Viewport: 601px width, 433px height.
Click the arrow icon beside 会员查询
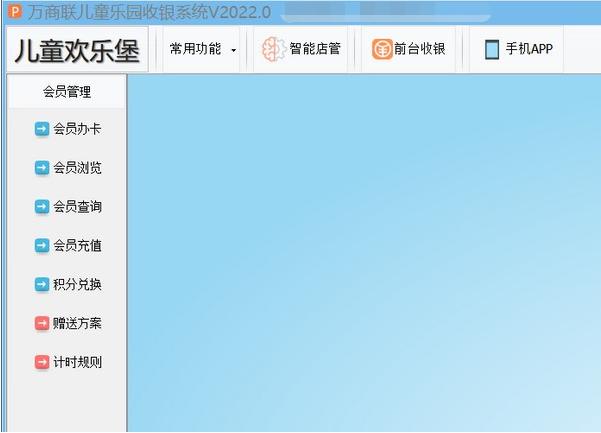tap(42, 207)
